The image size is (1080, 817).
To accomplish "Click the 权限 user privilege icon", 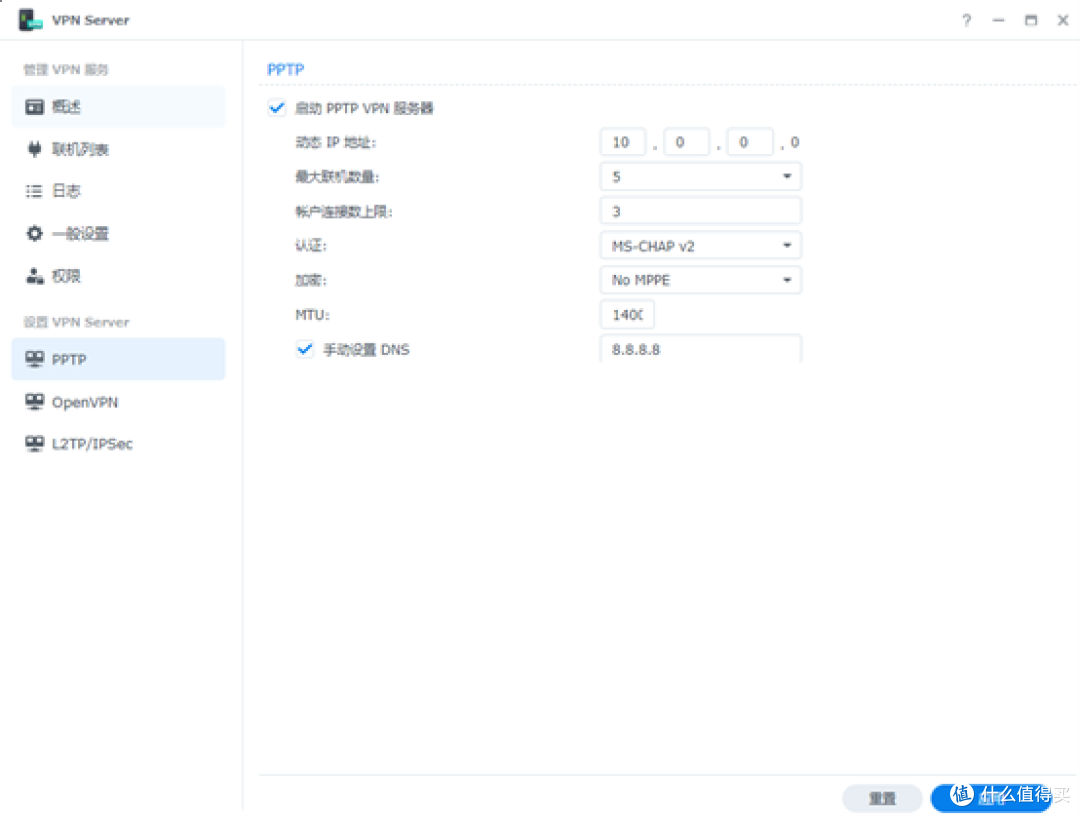I will [34, 276].
